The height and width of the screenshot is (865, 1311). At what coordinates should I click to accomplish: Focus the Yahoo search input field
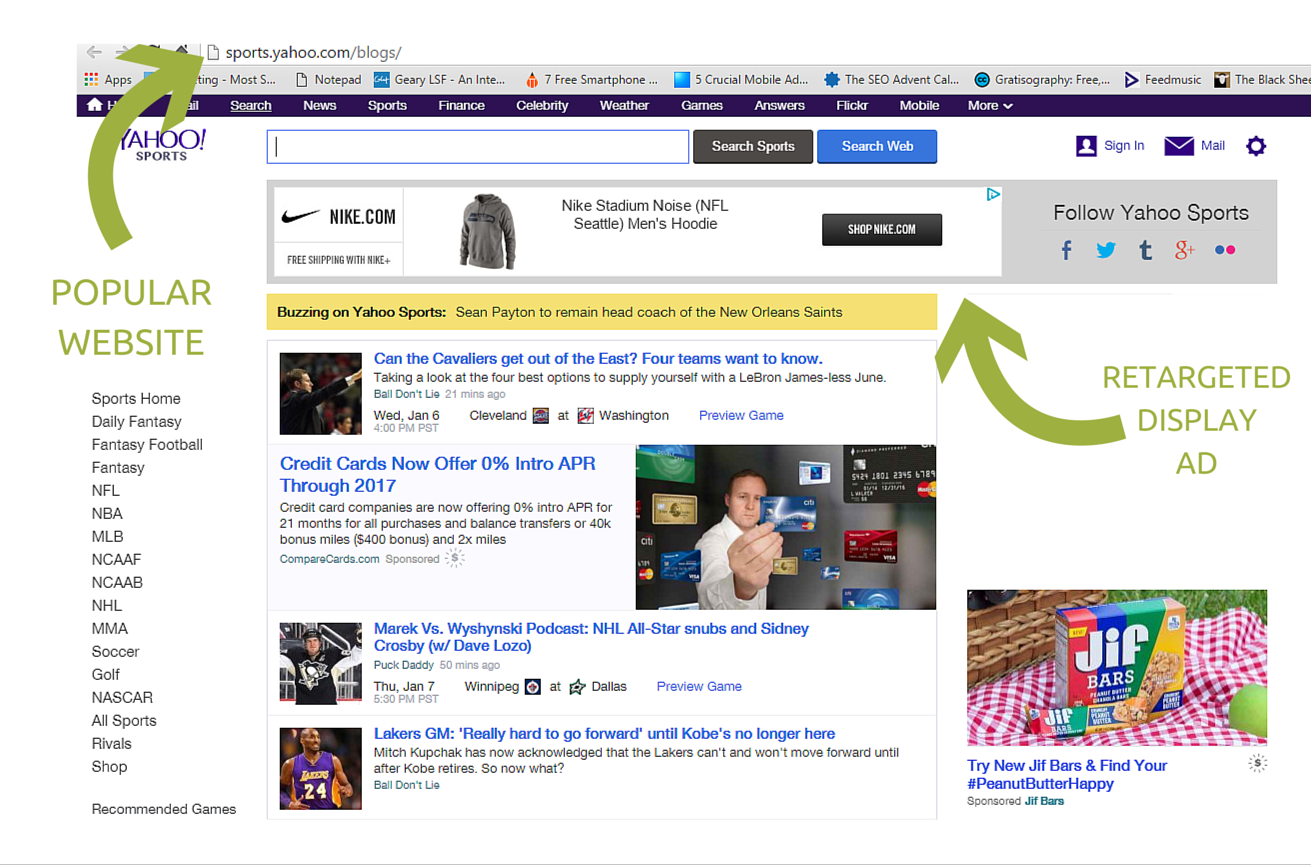coord(478,146)
